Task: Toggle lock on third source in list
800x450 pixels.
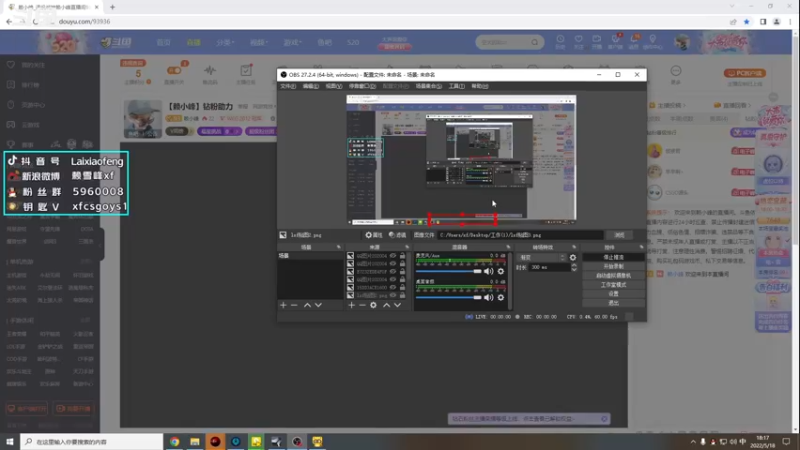Action: click(403, 271)
